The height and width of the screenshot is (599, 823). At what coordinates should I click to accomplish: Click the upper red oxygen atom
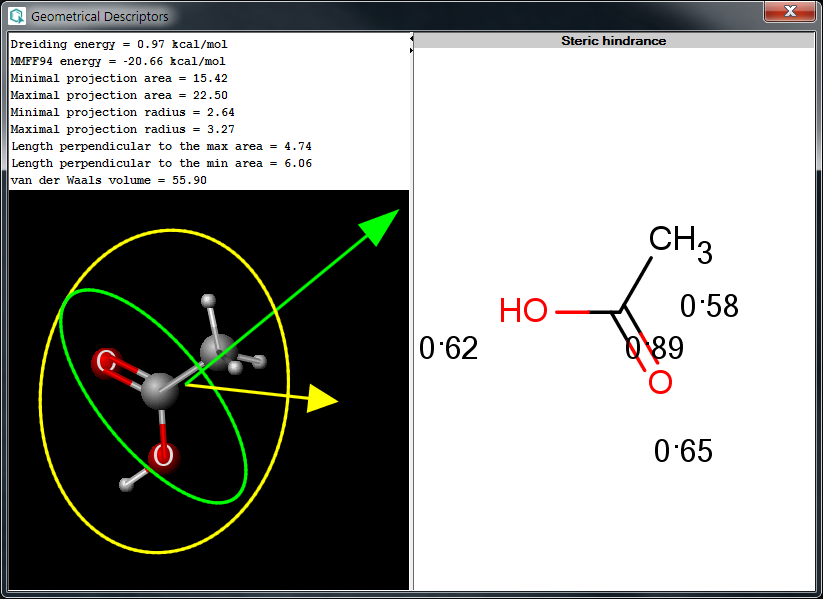coord(106,362)
